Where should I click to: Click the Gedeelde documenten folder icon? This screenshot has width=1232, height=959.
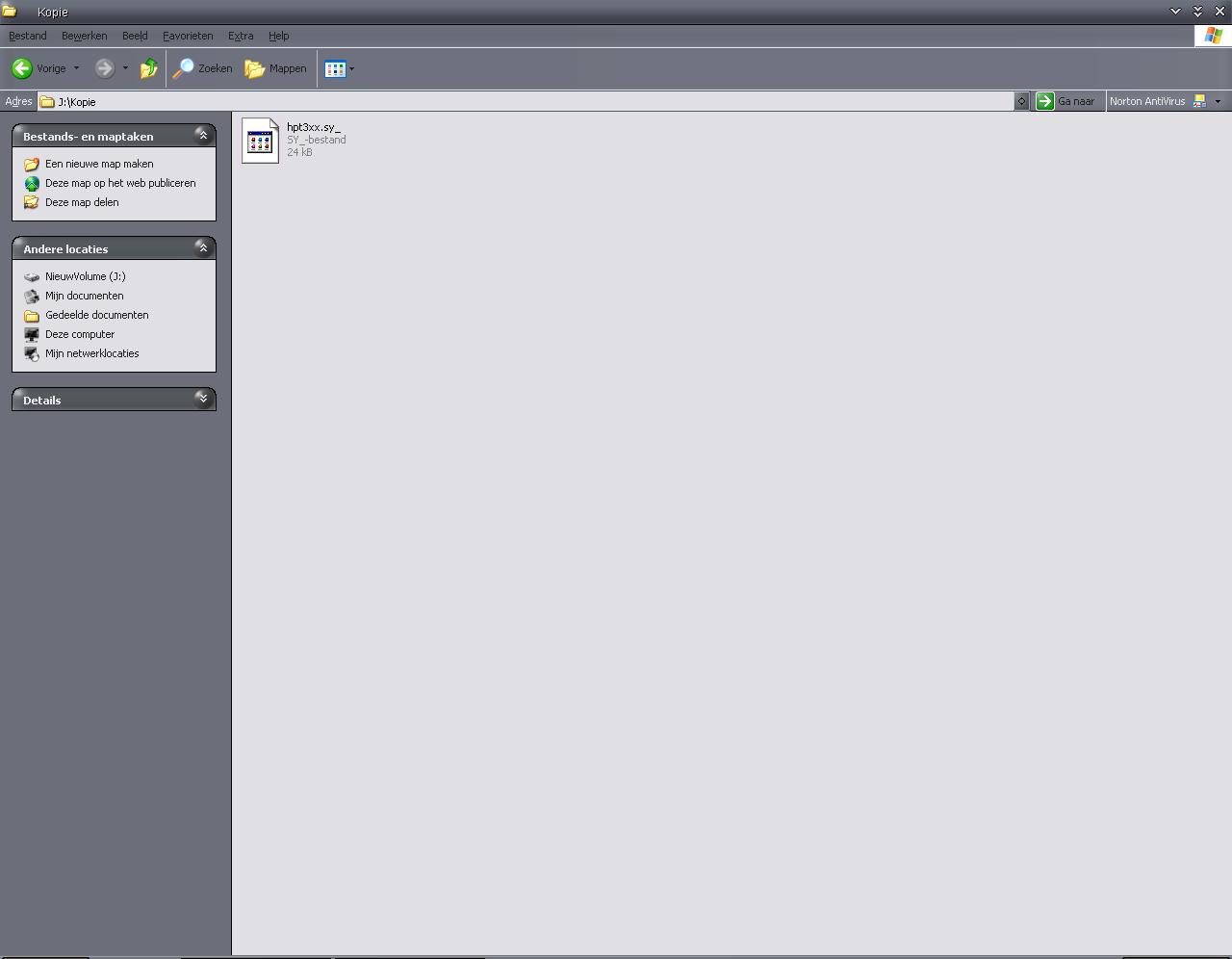(32, 315)
